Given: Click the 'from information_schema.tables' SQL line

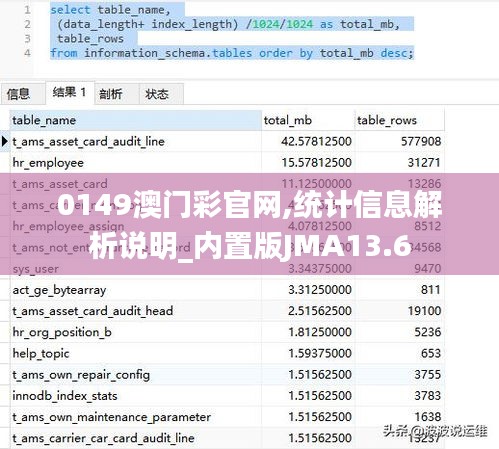Looking at the screenshot, I should (232, 53).
